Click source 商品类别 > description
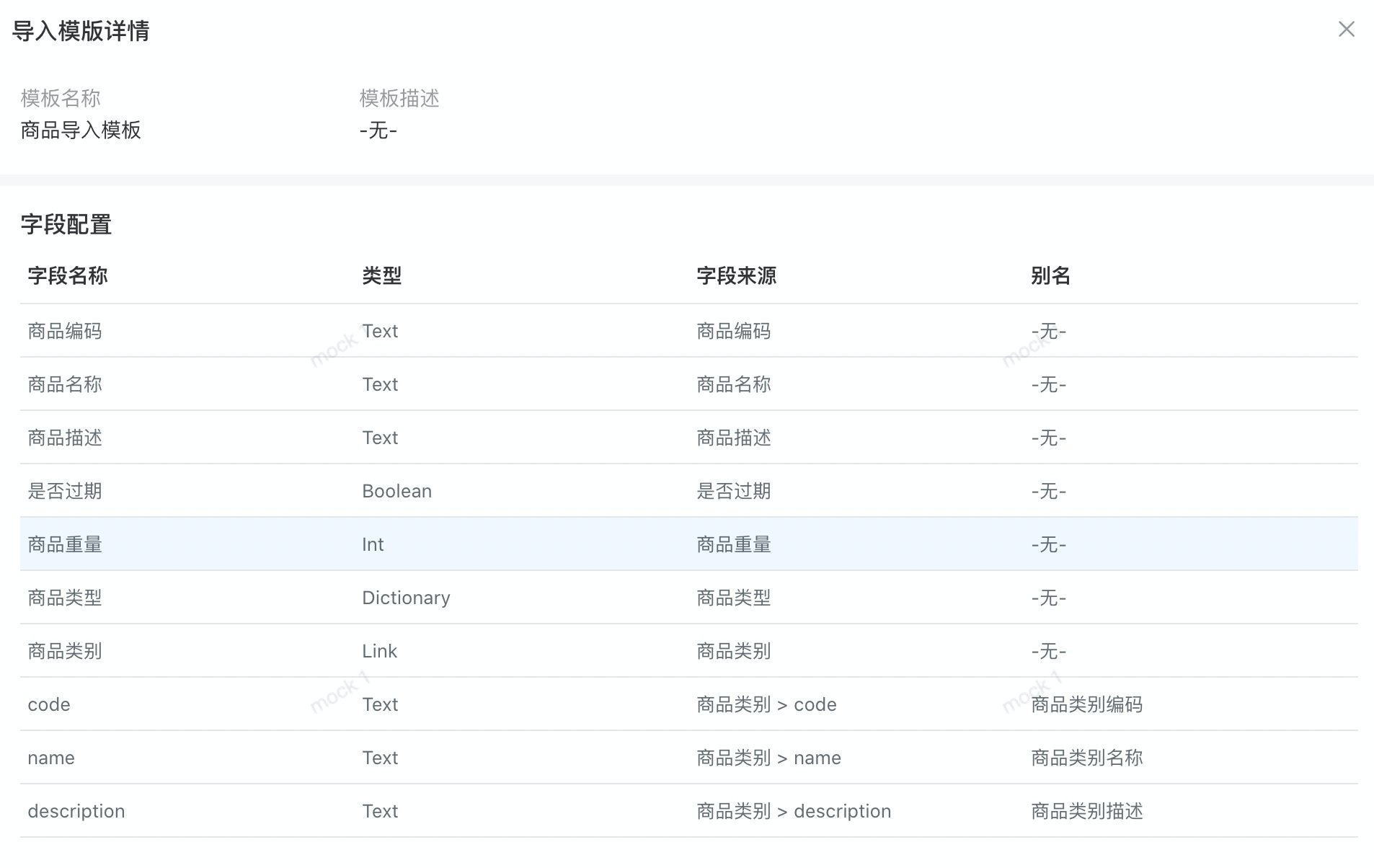The height and width of the screenshot is (868, 1374). (x=794, y=812)
